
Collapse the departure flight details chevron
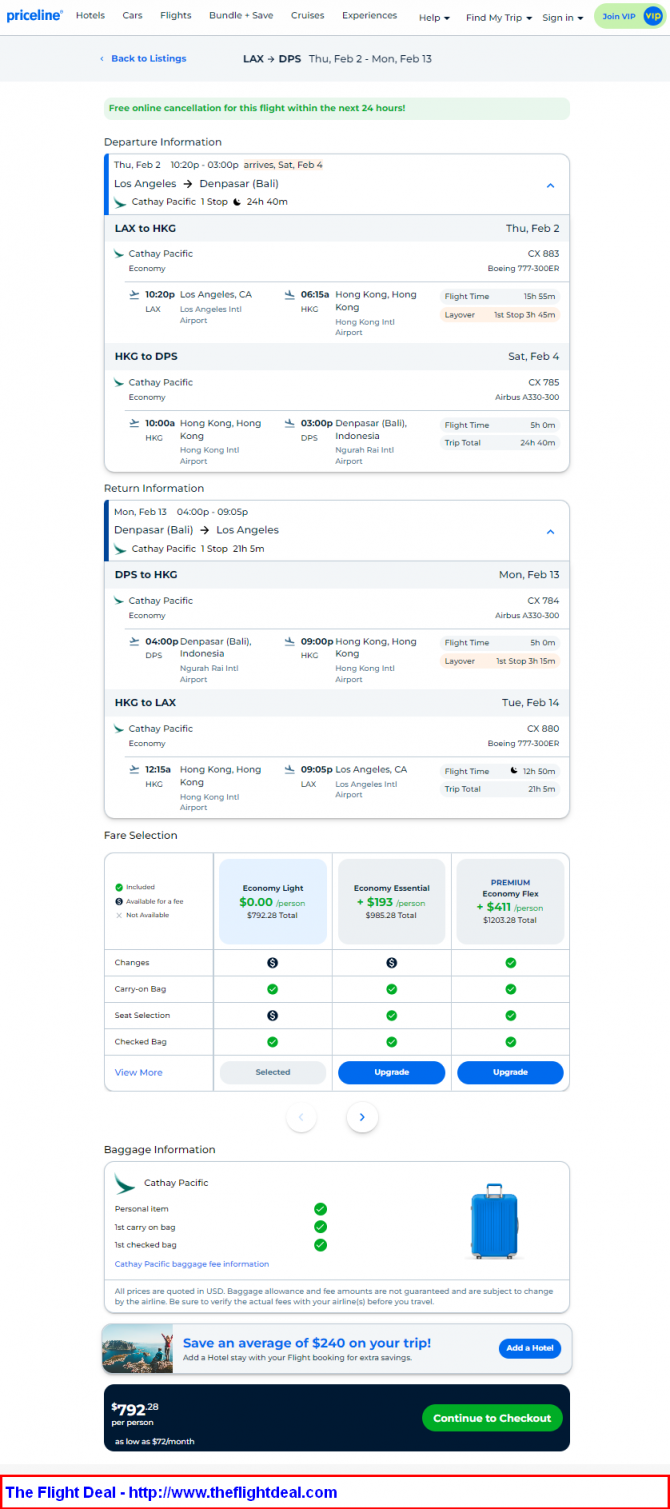tap(550, 185)
